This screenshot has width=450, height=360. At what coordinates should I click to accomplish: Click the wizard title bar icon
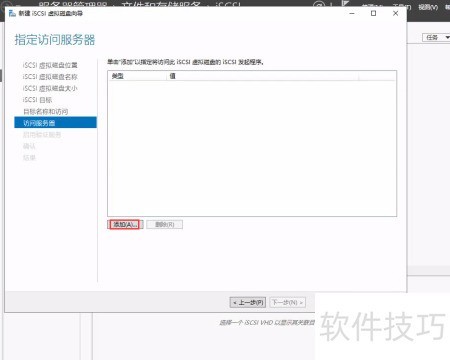(x=12, y=13)
